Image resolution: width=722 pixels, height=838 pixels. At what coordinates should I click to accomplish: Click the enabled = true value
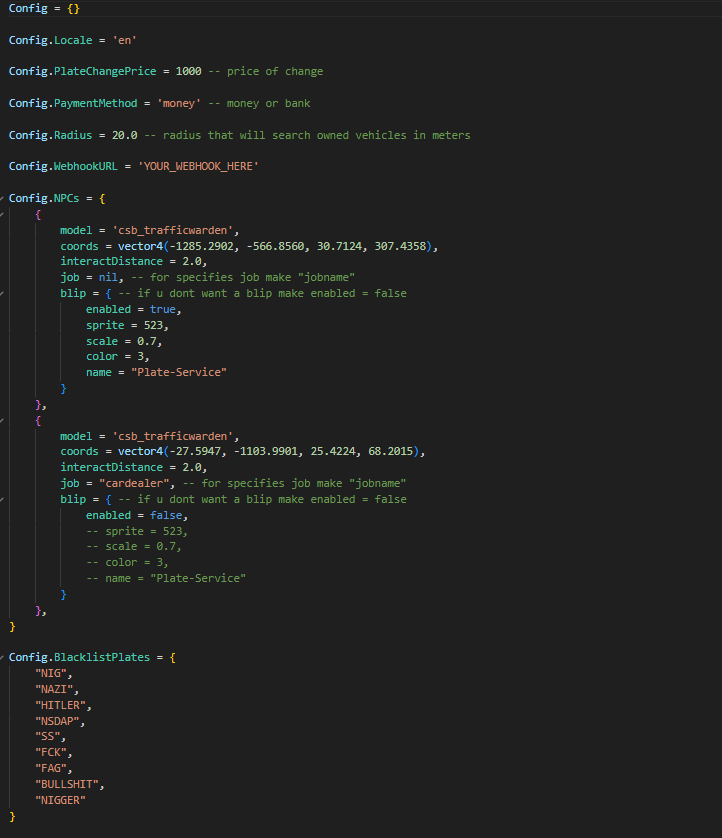[x=165, y=310]
